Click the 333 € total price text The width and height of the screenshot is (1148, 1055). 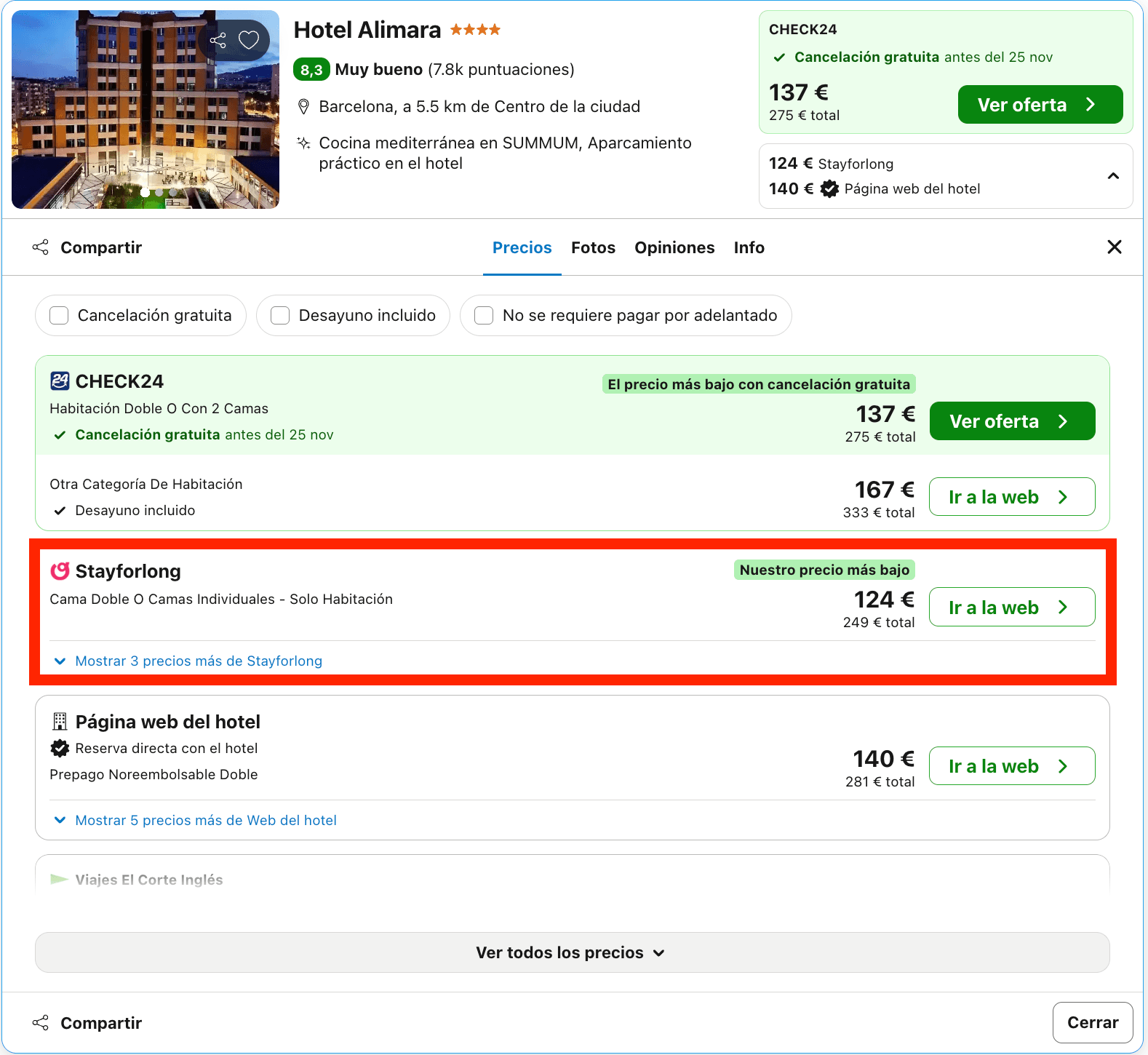click(879, 513)
